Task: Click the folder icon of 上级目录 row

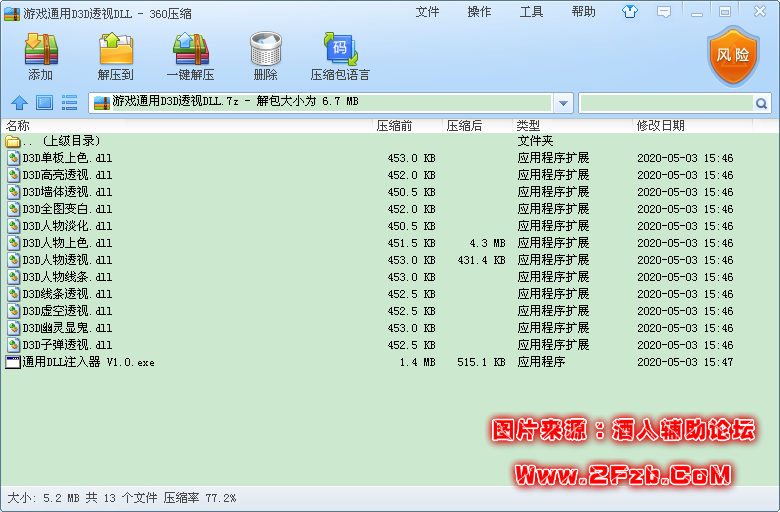Action: tap(12, 141)
